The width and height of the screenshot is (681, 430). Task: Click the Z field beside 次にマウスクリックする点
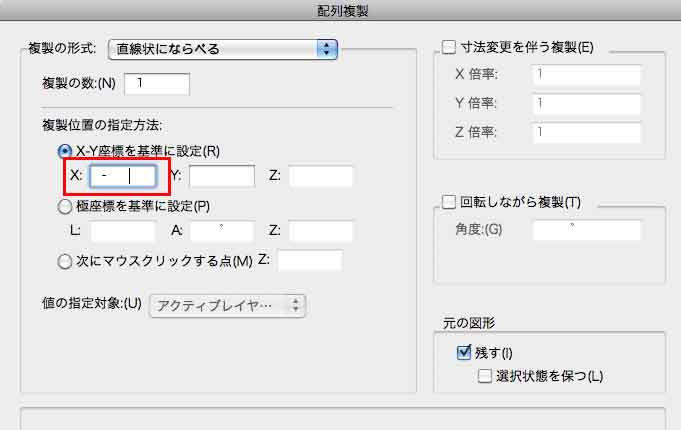click(309, 261)
